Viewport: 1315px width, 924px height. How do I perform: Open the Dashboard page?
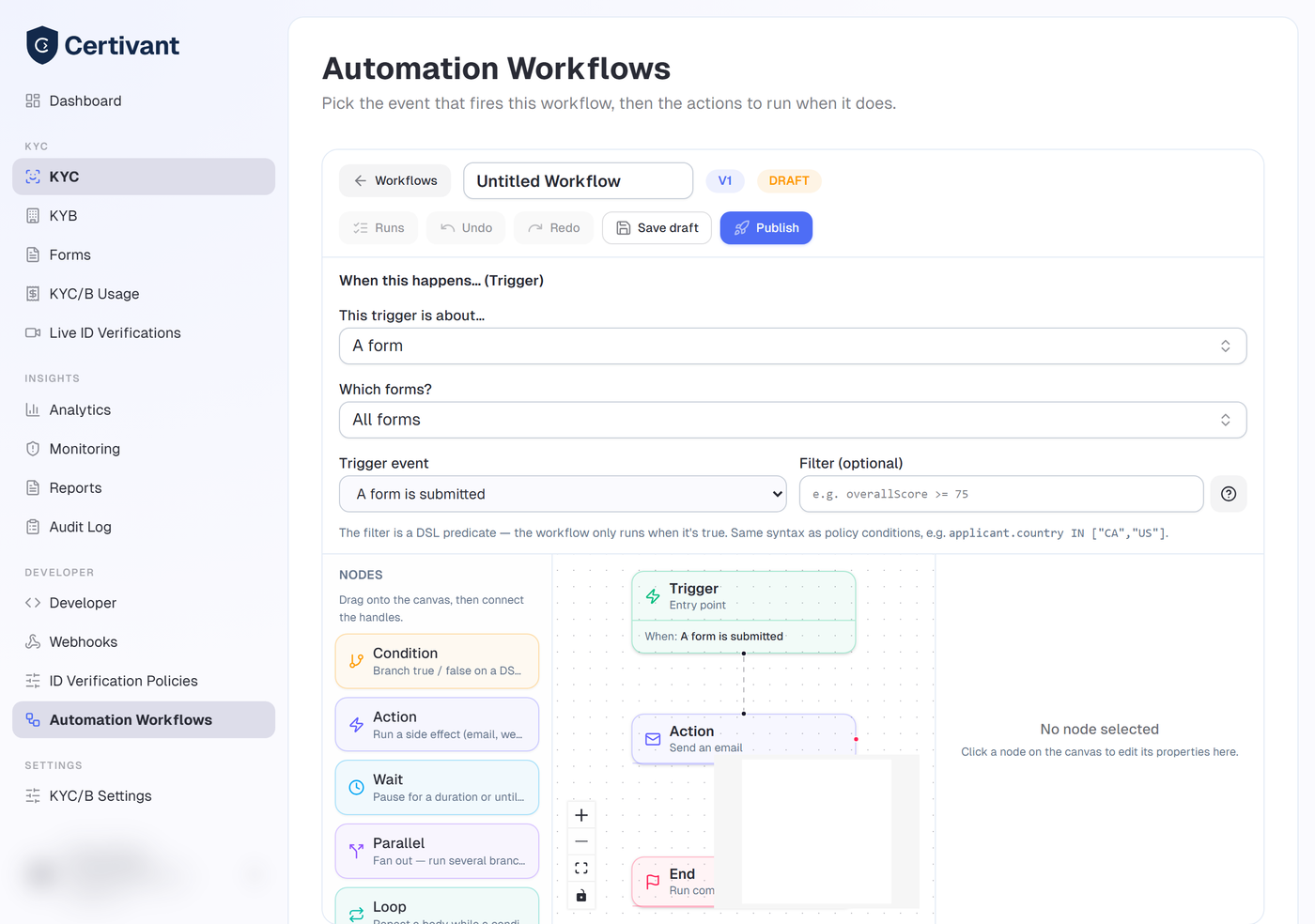144,100
